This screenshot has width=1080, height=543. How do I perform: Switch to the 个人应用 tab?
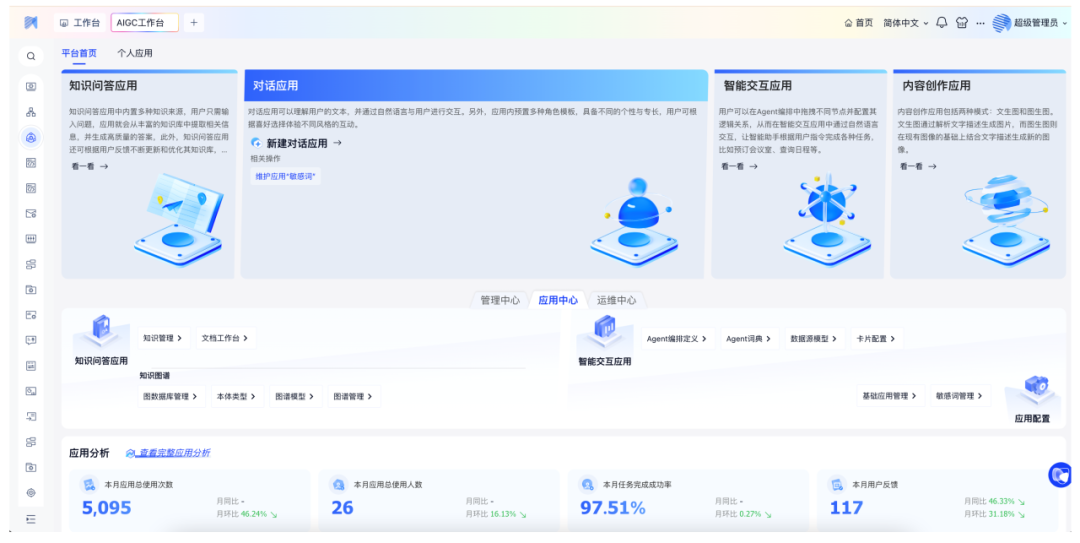tap(135, 53)
